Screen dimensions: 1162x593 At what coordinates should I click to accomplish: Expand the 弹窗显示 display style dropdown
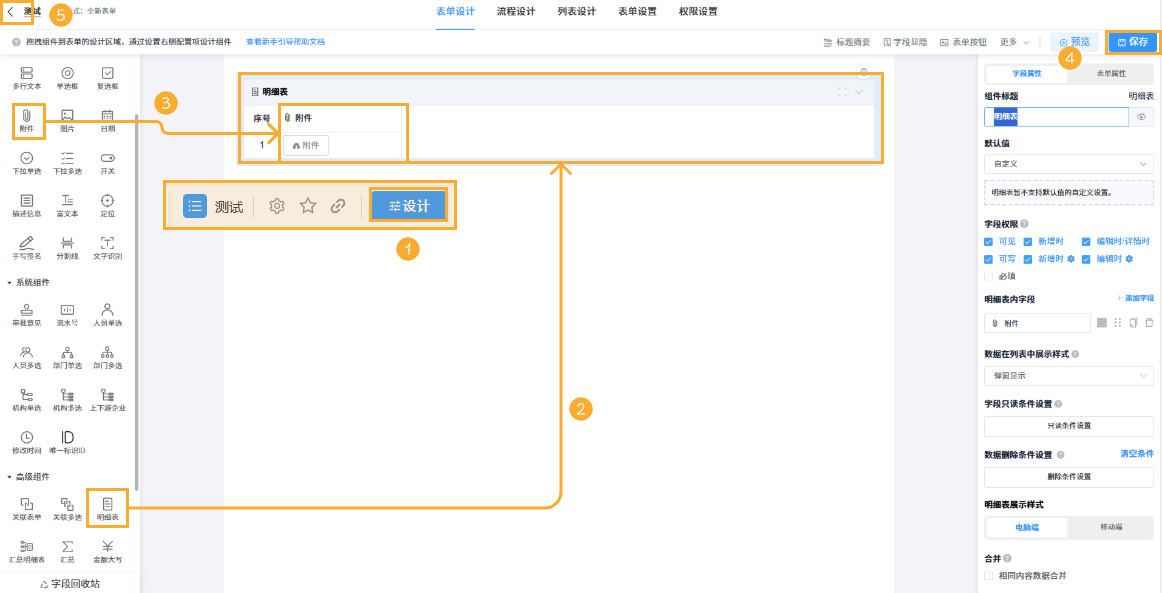pos(1068,376)
